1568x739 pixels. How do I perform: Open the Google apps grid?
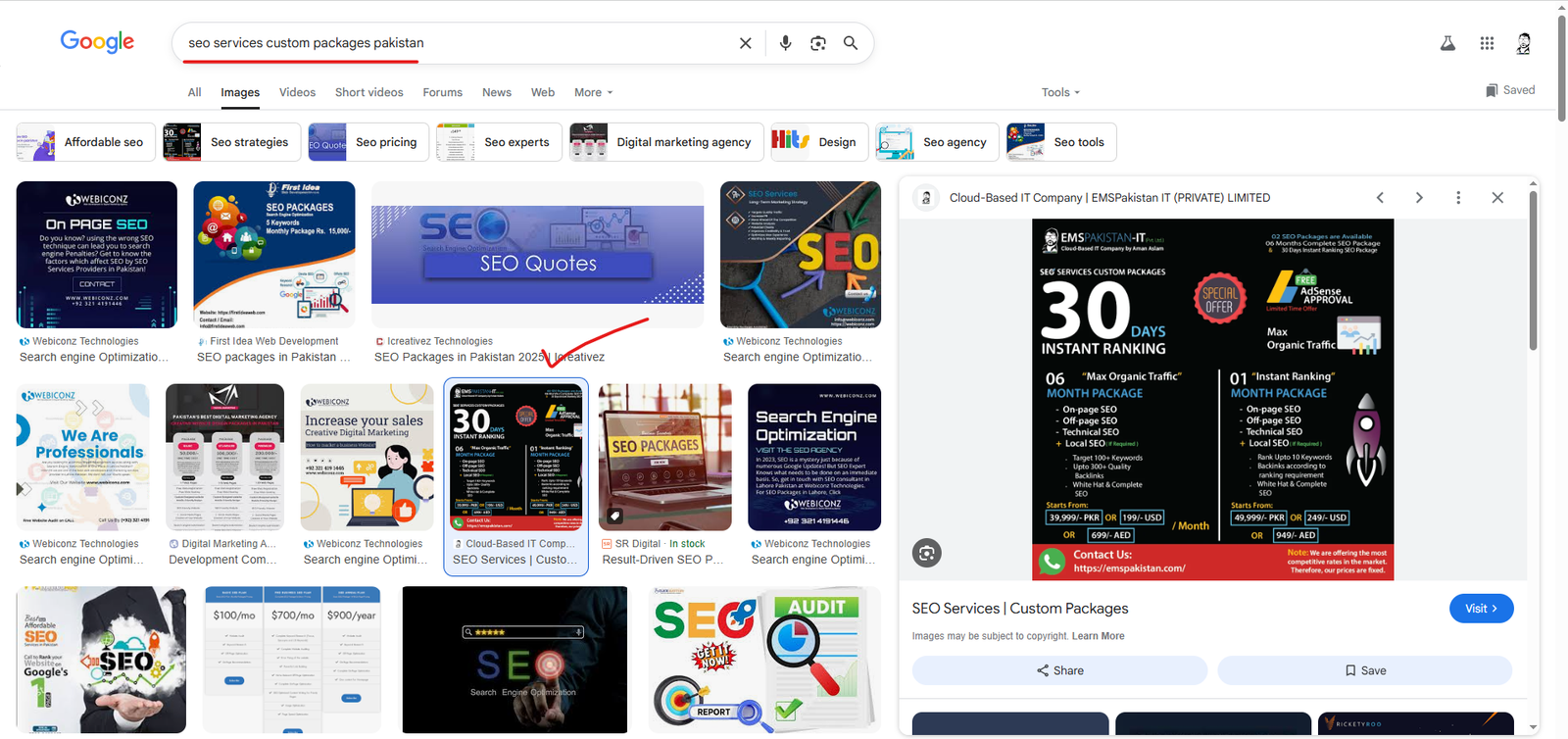coord(1487,43)
